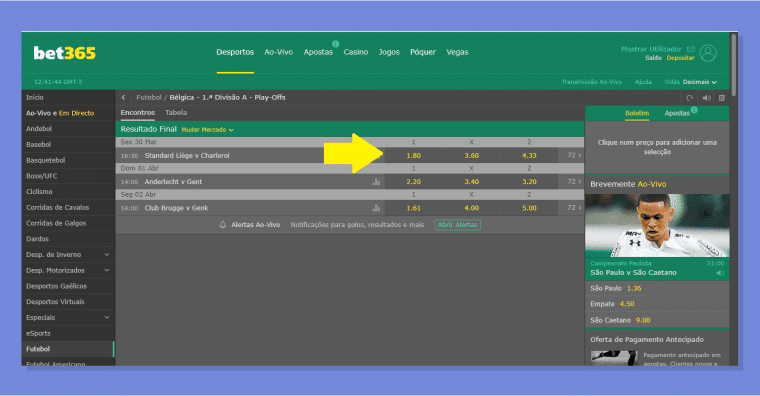Click the Abrir Alertas button
The image size is (760, 396).
[x=457, y=225]
